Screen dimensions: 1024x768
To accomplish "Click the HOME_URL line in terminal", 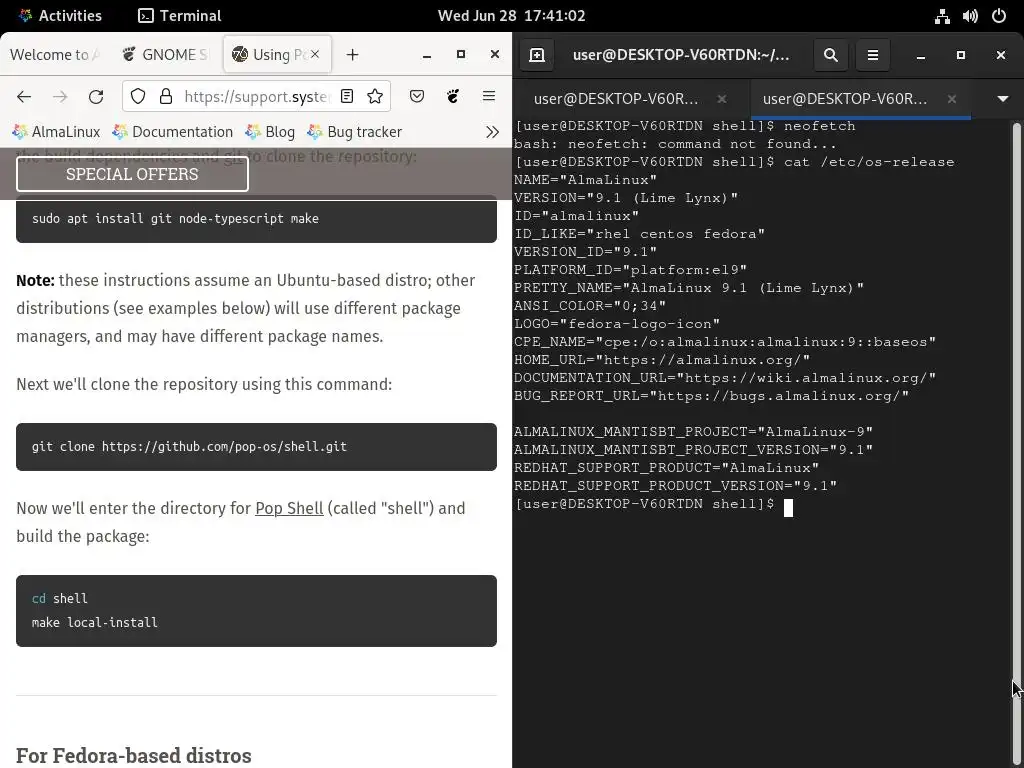I will (662, 360).
